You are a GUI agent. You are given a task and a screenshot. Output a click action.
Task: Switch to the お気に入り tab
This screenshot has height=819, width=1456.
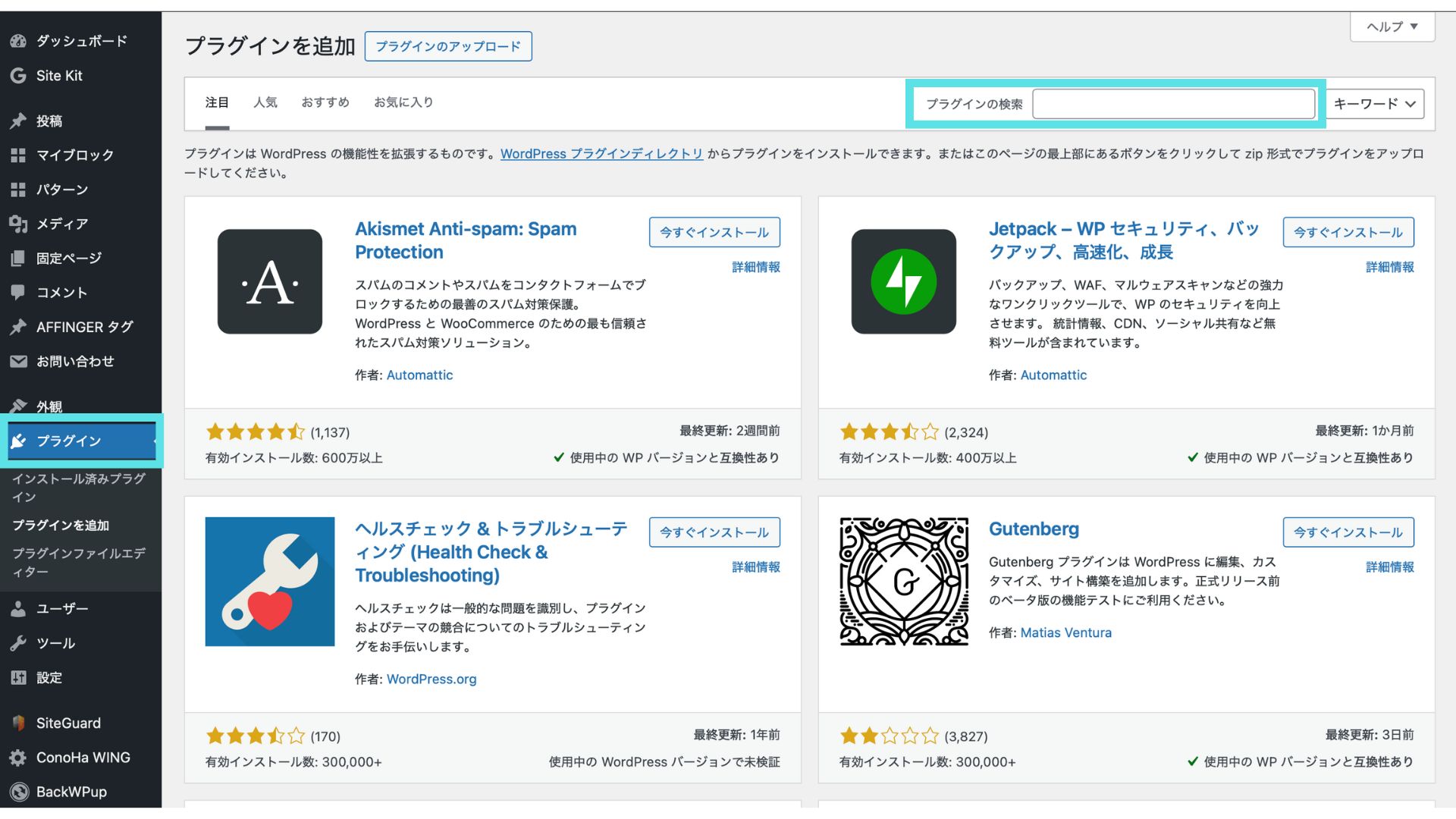point(403,102)
